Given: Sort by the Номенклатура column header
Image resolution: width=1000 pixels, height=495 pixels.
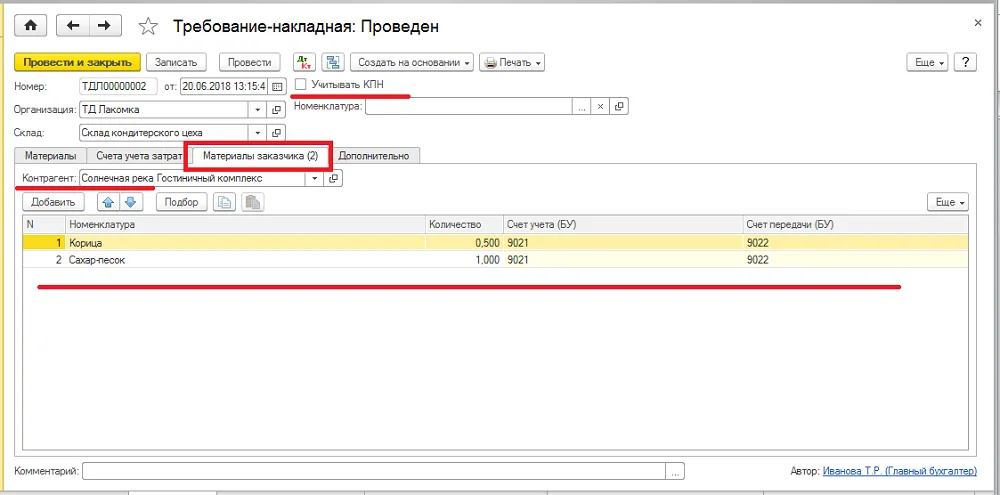Looking at the screenshot, I should point(245,225).
